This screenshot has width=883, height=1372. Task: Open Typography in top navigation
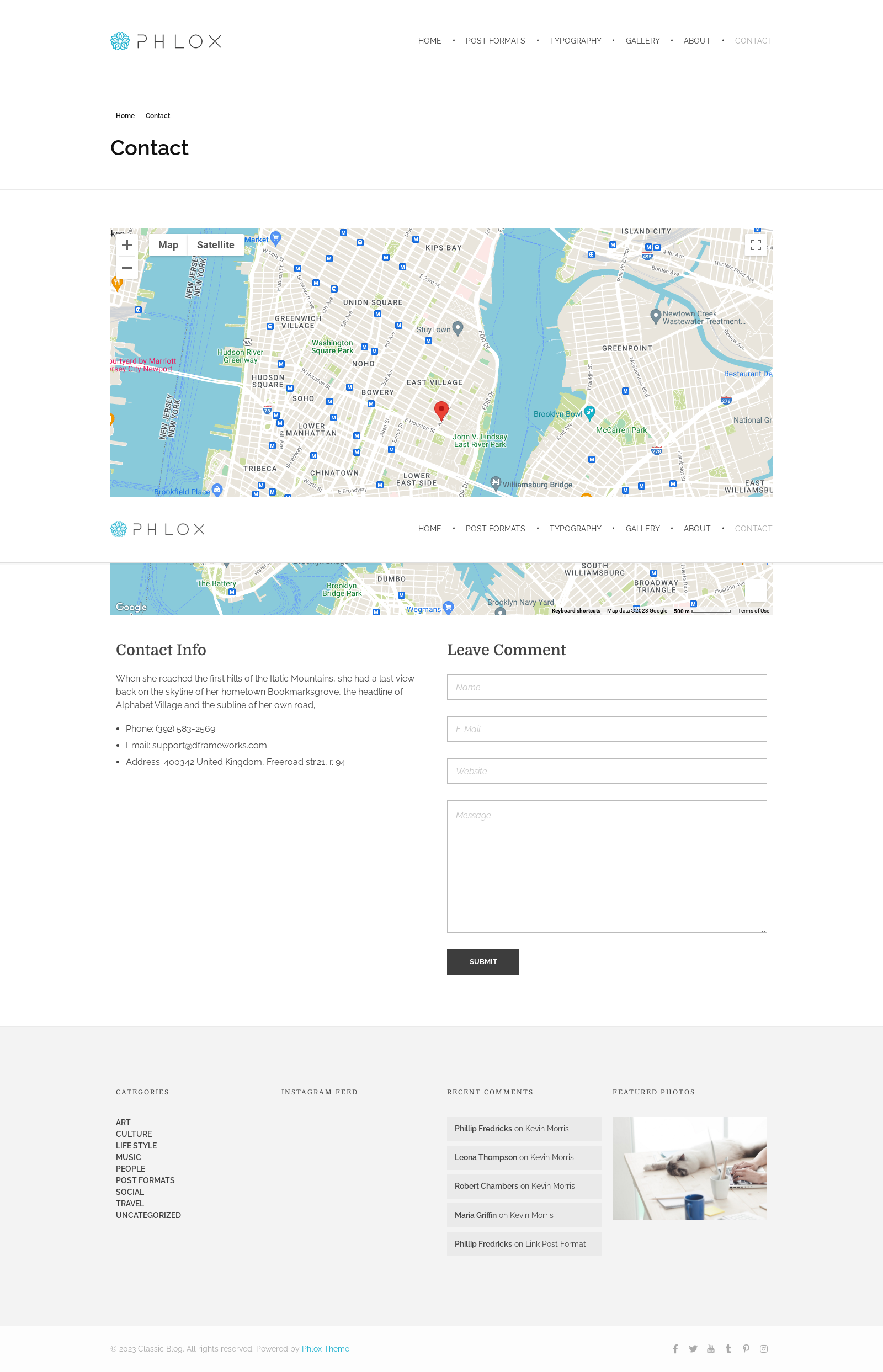tap(575, 41)
